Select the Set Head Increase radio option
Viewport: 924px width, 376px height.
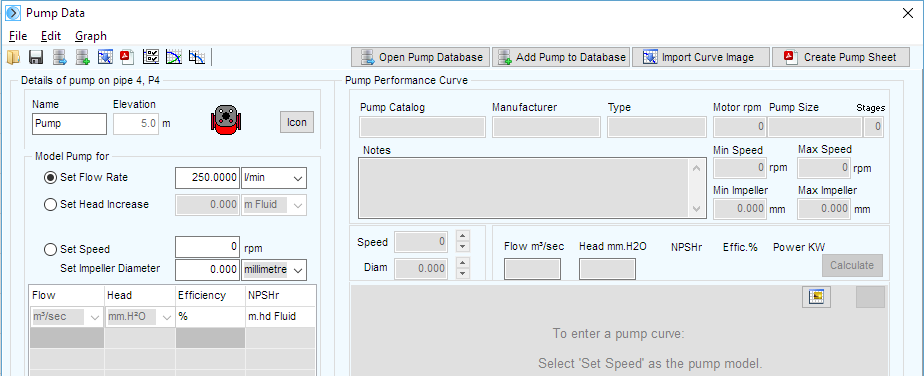(51, 205)
